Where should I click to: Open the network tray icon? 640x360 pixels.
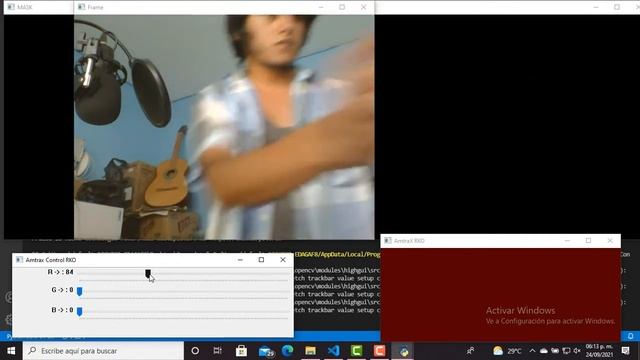pos(566,351)
